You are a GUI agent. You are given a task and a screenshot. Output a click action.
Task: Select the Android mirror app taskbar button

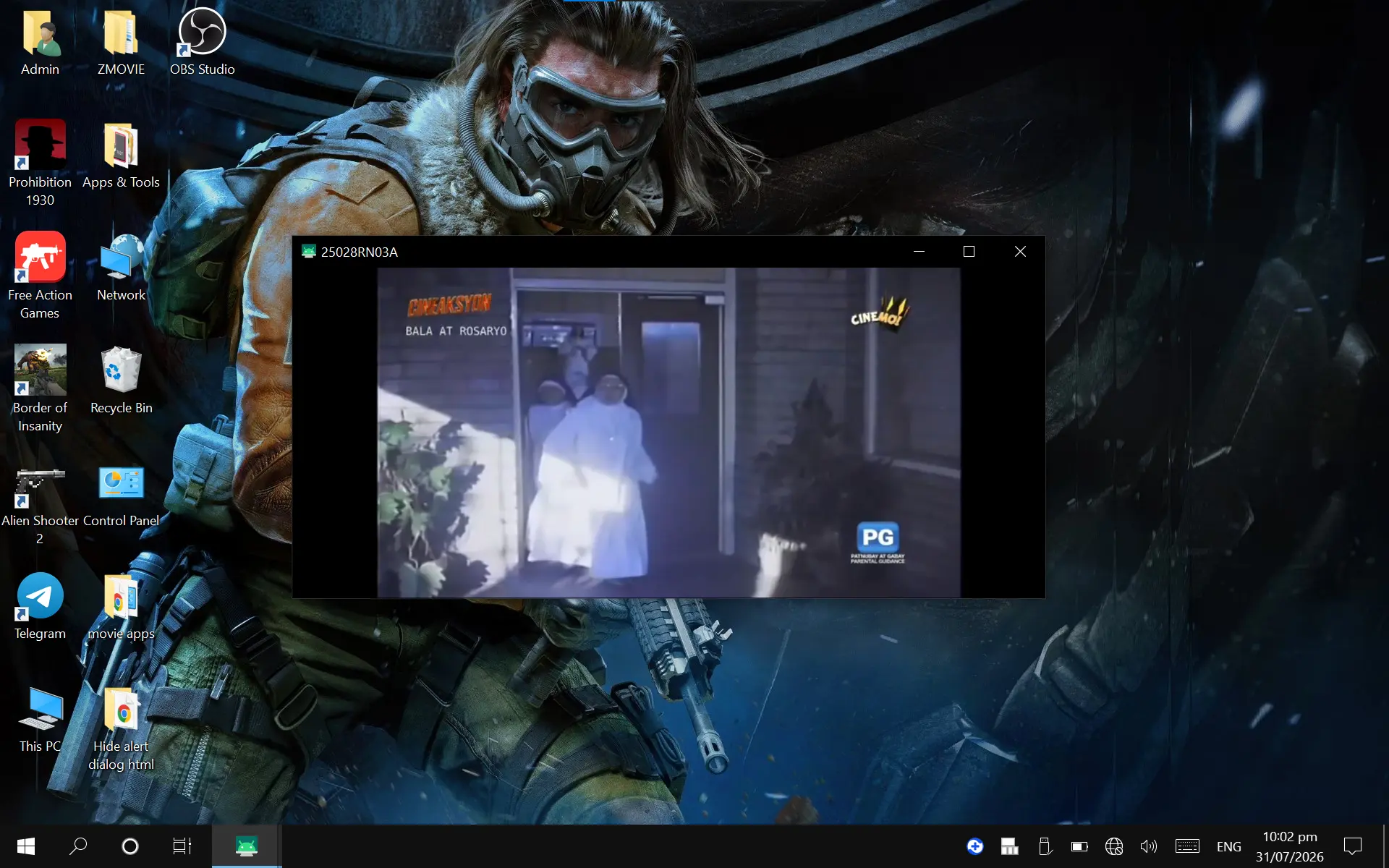tap(246, 846)
